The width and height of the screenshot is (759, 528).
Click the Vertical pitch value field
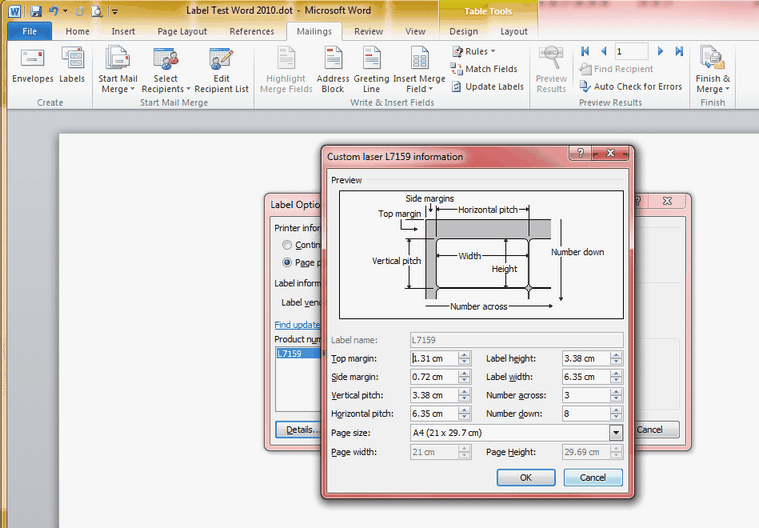pos(433,395)
